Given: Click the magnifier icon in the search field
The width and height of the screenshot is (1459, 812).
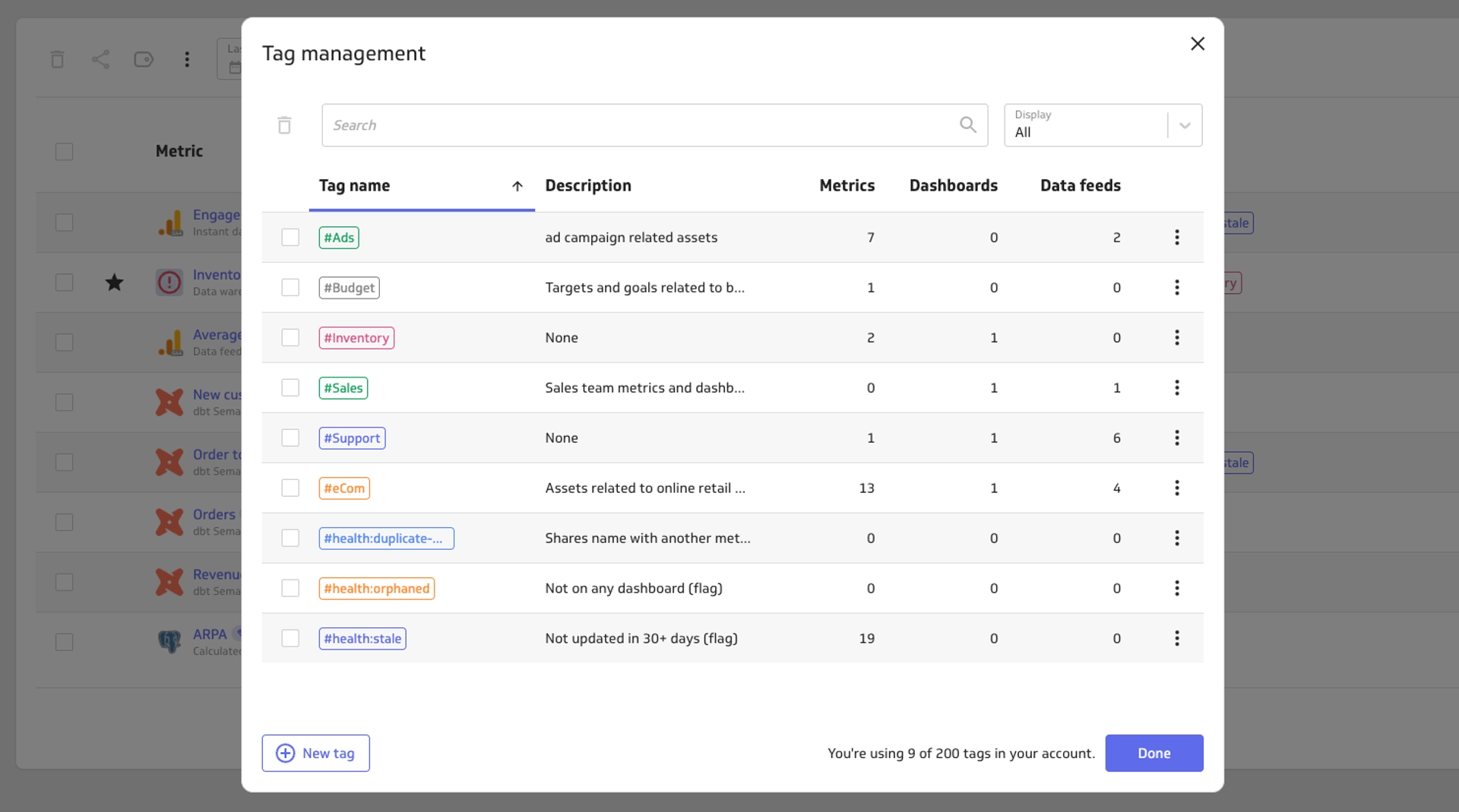Looking at the screenshot, I should pyautogui.click(x=967, y=125).
